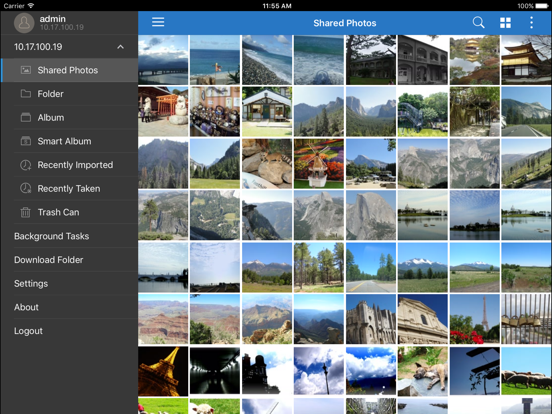Image resolution: width=552 pixels, height=414 pixels.
Task: Click the admin user avatar icon
Action: (24, 23)
